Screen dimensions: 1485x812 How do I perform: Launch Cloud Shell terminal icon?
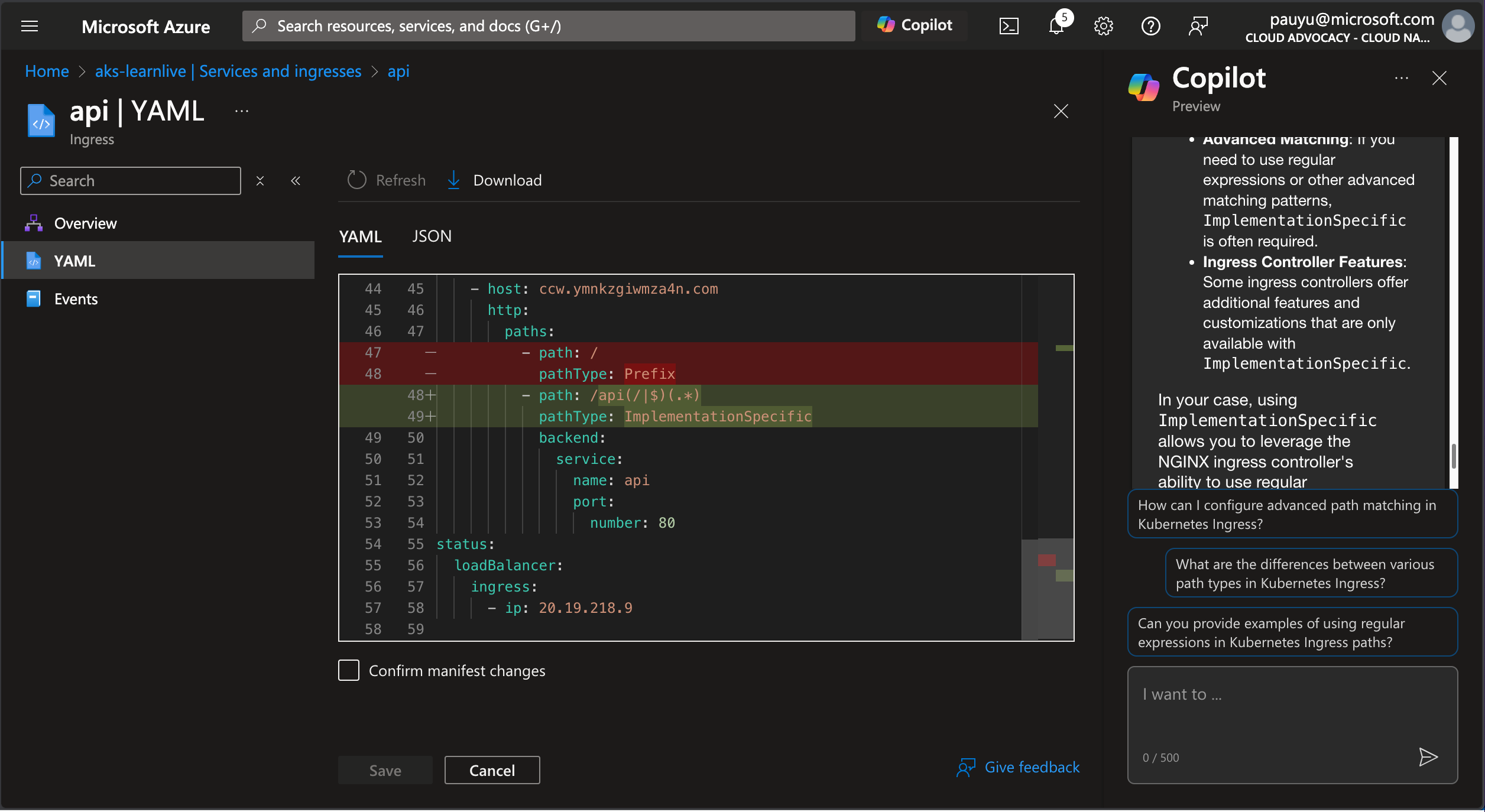coord(1009,26)
